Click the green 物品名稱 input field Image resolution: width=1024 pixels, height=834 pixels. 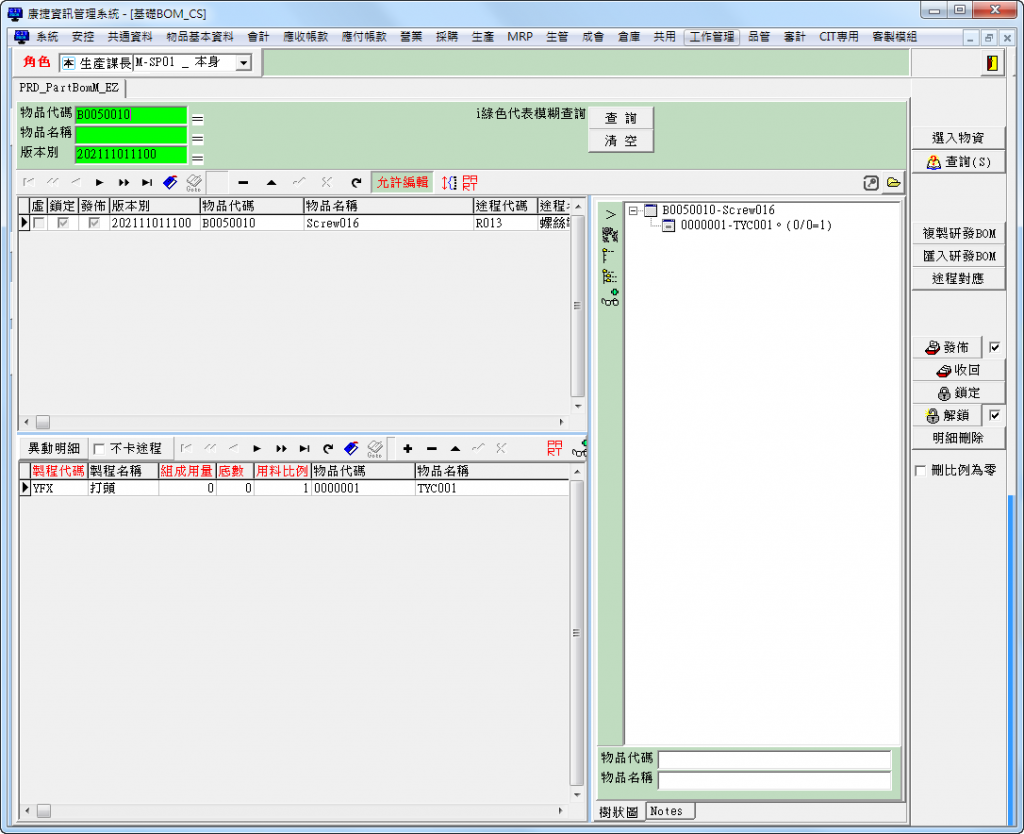(x=130, y=134)
